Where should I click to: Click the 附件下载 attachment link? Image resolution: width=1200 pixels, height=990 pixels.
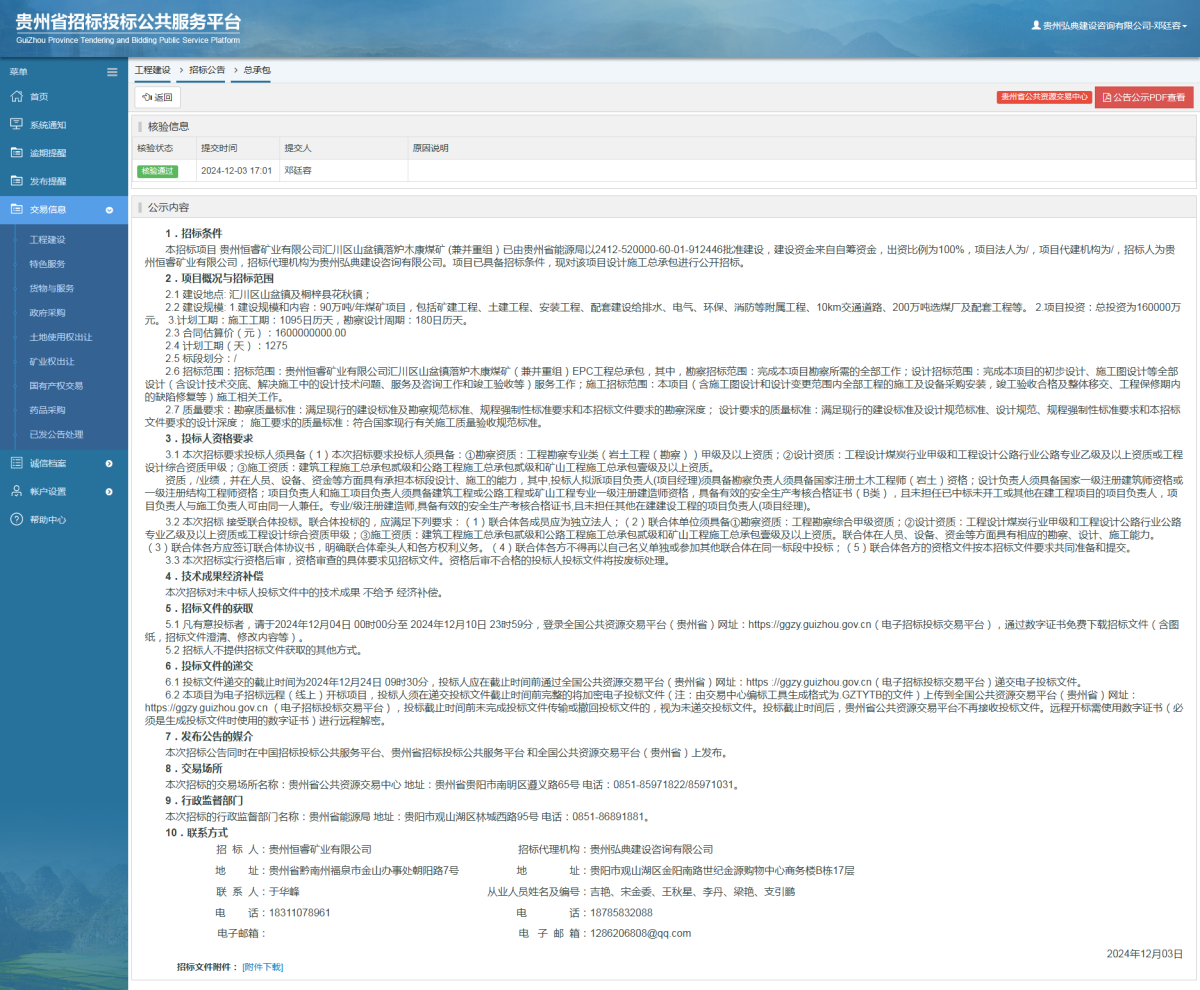click(263, 967)
